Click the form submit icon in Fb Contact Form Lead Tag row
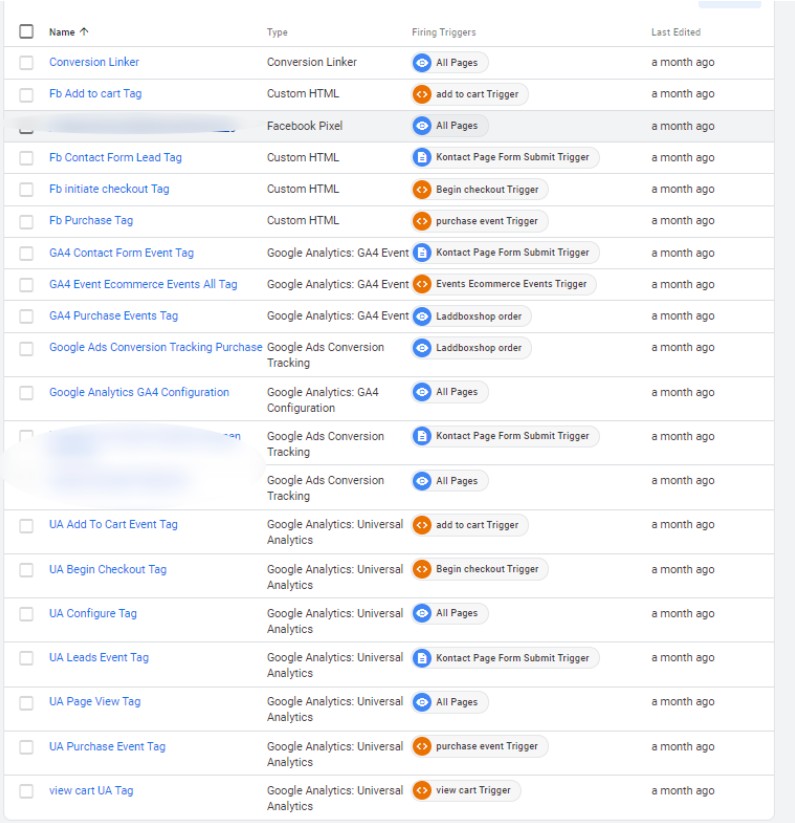 (x=422, y=157)
